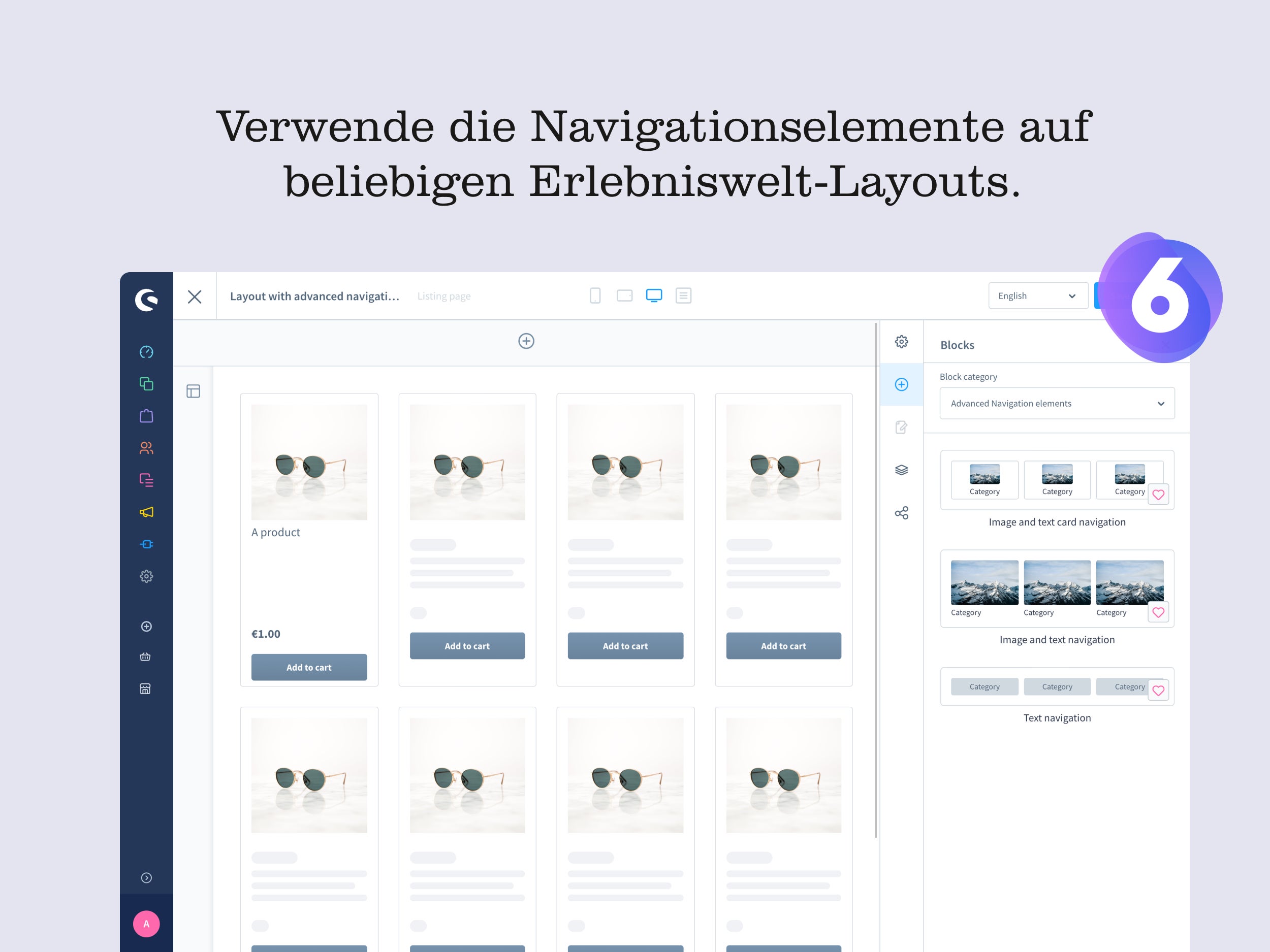This screenshot has height=952, width=1270.
Task: Click the section layout icon
Action: 194,391
